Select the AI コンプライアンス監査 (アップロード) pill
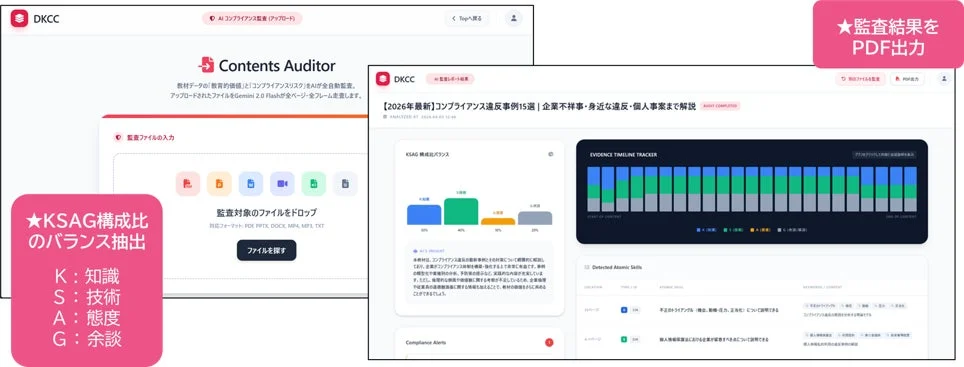This screenshot has width=964, height=367. point(252,18)
